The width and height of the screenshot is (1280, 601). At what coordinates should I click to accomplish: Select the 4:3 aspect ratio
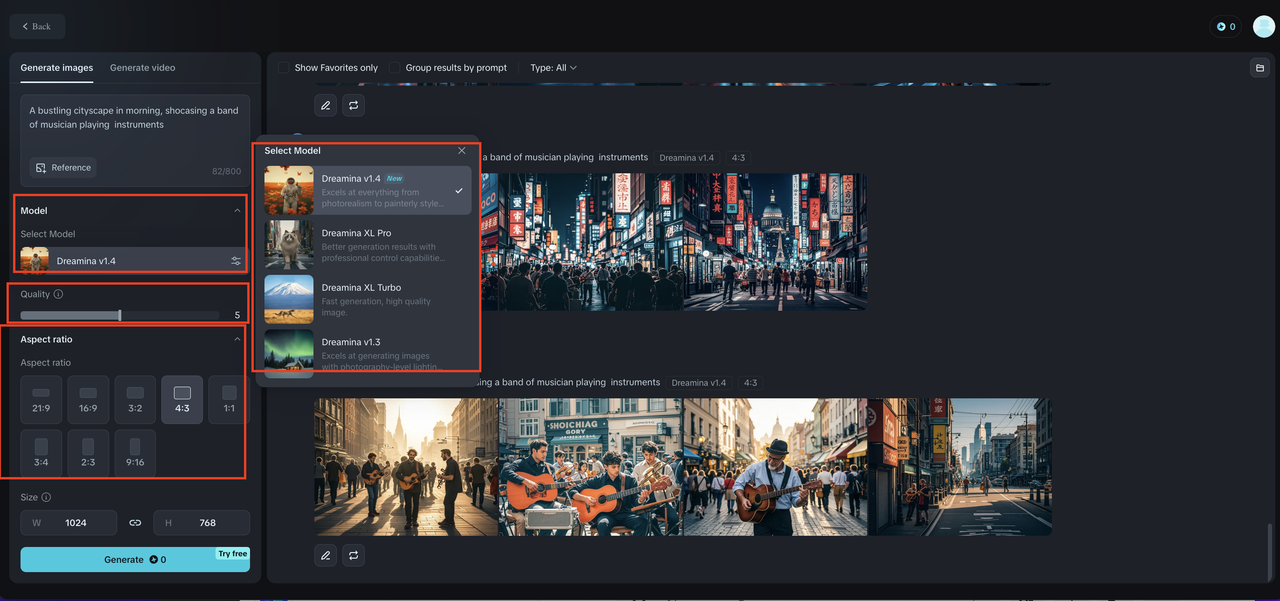coord(182,400)
